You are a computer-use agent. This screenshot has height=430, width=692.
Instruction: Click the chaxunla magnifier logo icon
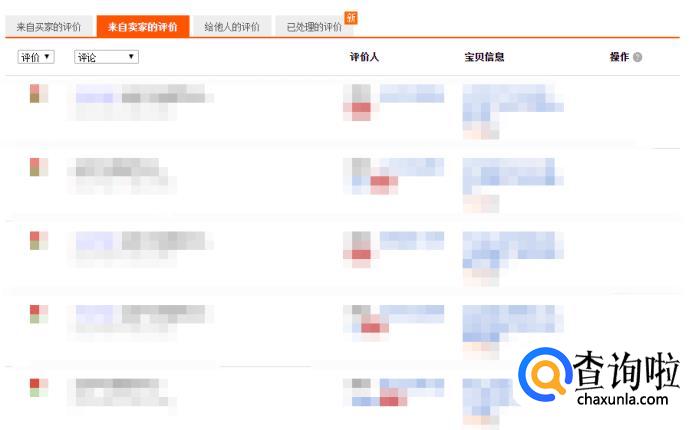(x=545, y=374)
